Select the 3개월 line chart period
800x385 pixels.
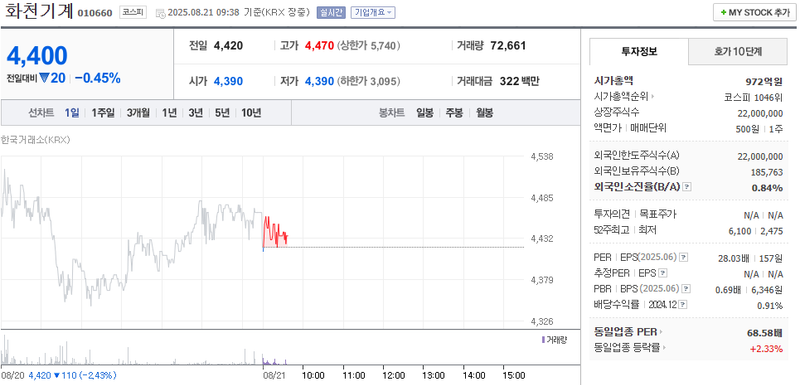(x=138, y=113)
